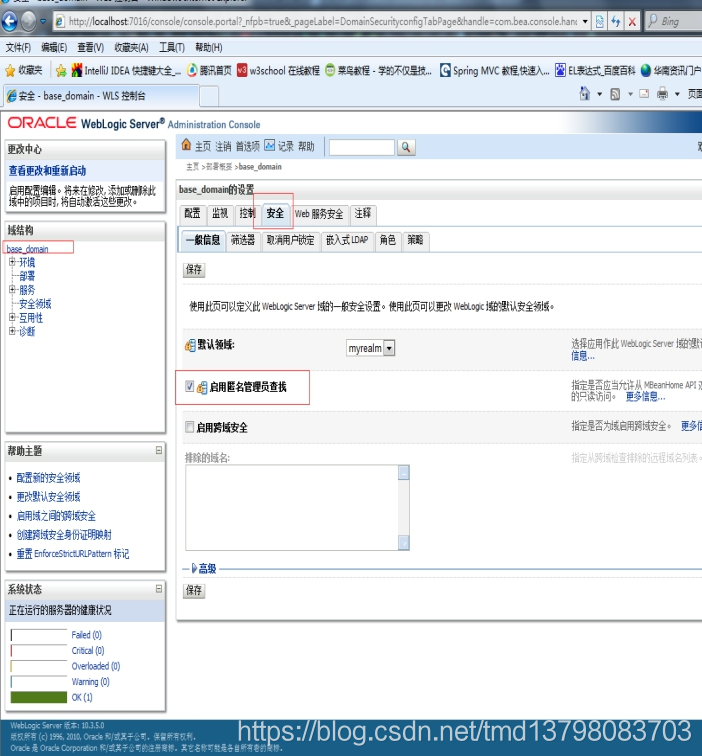702x756 pixels.
Task: Click the 收藏夹 favorites star button
Action: tap(24, 70)
